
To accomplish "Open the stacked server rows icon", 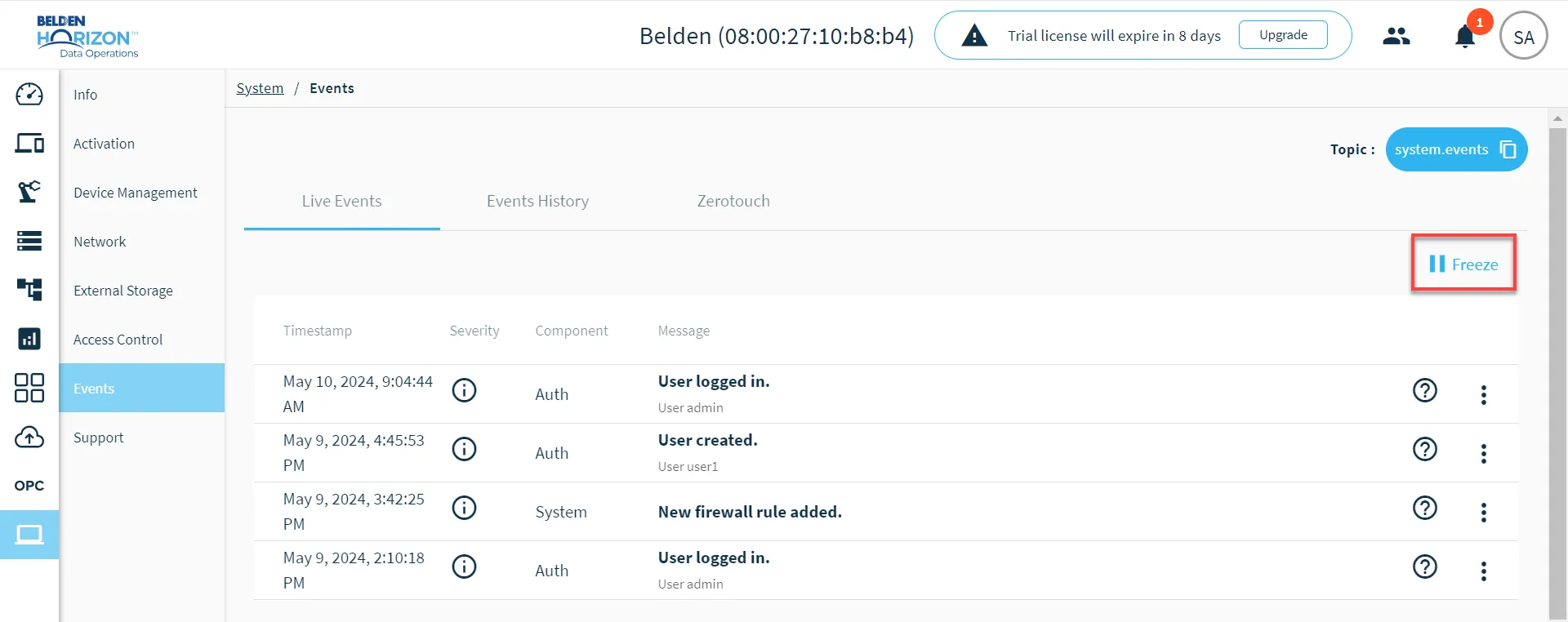I will pos(29,241).
